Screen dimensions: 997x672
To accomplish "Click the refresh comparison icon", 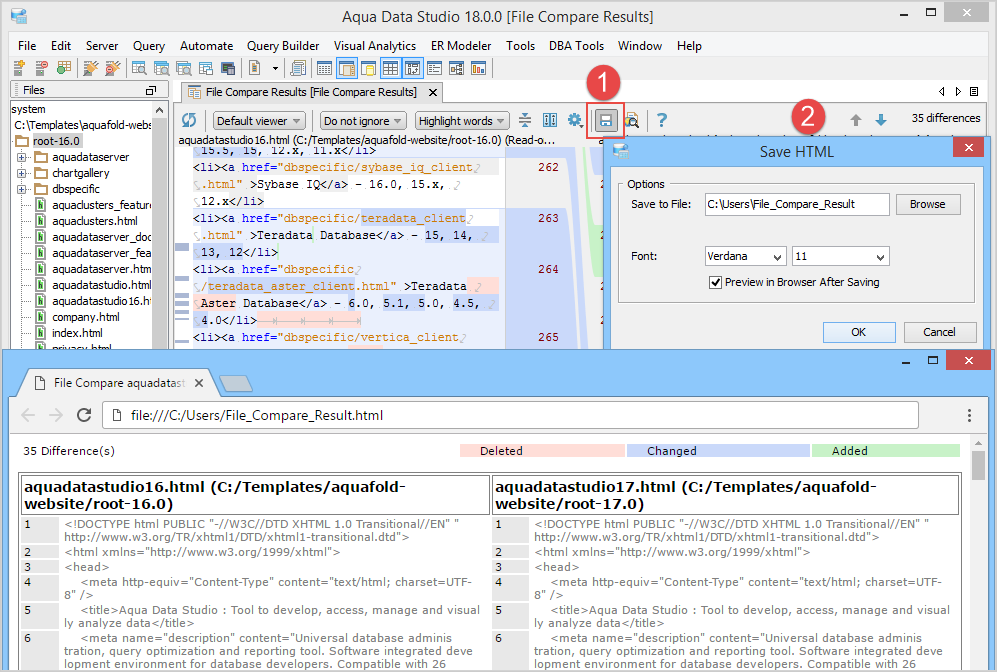I will pyautogui.click(x=189, y=121).
